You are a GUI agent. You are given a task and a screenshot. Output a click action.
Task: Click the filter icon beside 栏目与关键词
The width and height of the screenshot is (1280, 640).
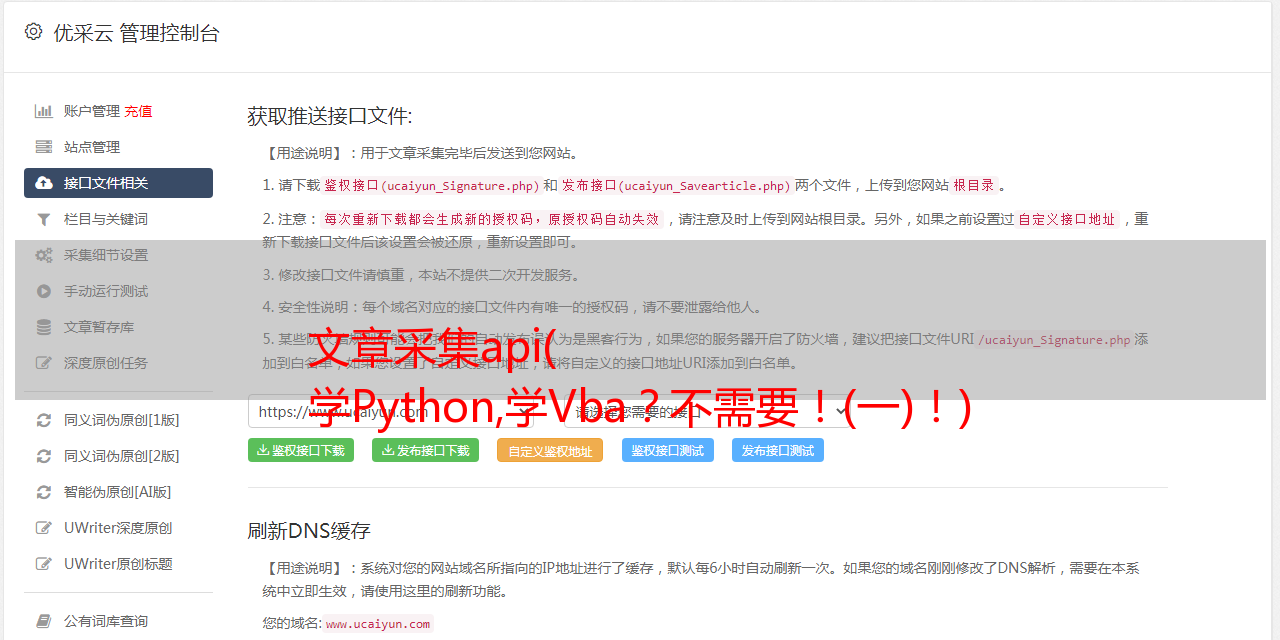(x=44, y=219)
